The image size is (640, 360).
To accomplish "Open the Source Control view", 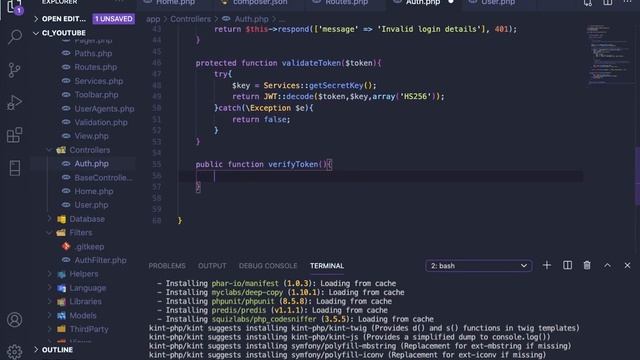I will tap(15, 70).
